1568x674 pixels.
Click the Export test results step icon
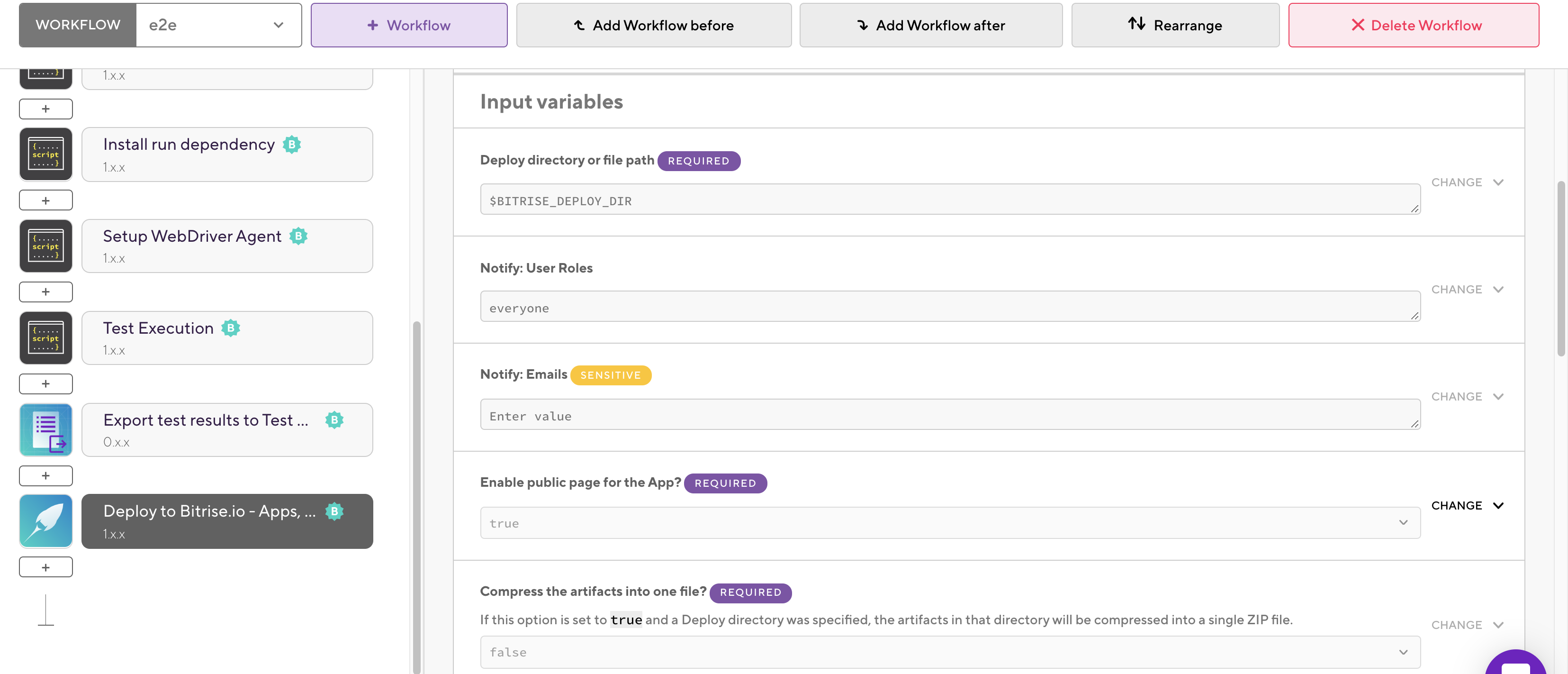click(45, 430)
